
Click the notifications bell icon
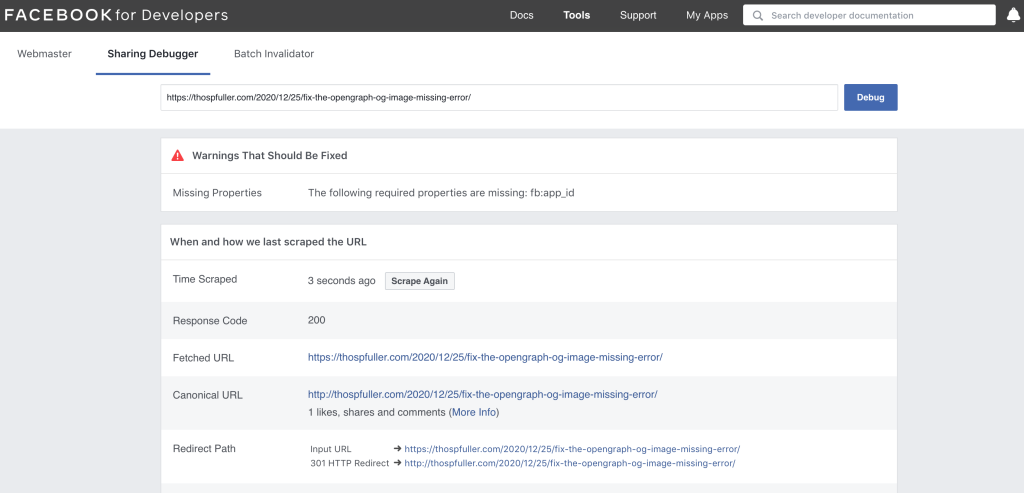coord(1014,15)
